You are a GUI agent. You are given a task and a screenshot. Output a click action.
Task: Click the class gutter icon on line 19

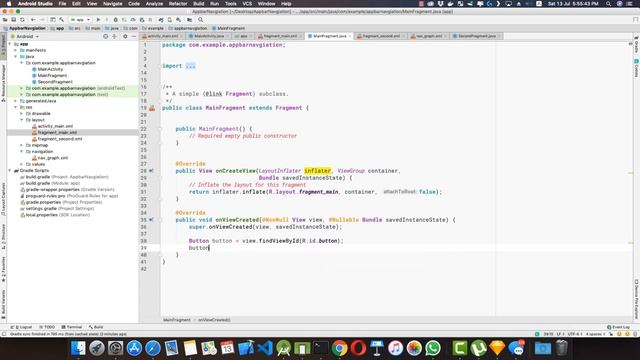click(152, 108)
